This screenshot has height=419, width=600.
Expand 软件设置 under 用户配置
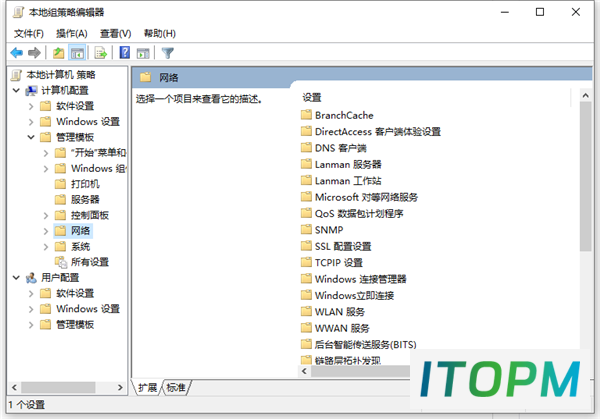[31, 293]
